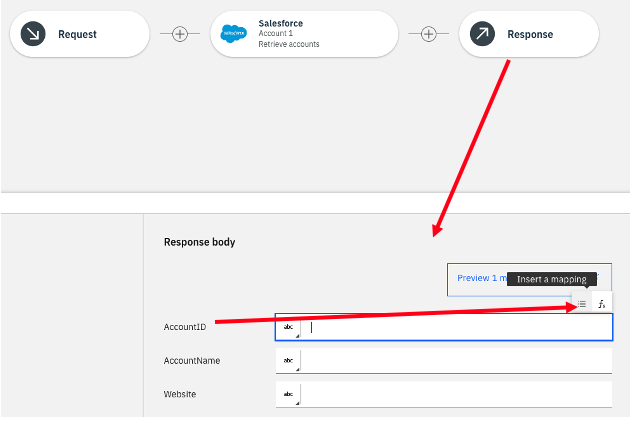The height and width of the screenshot is (424, 633).
Task: Click the Response body heading
Action: (x=199, y=242)
